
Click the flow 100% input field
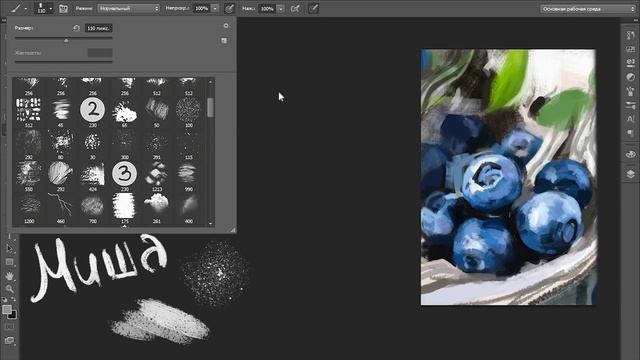[x=267, y=9]
